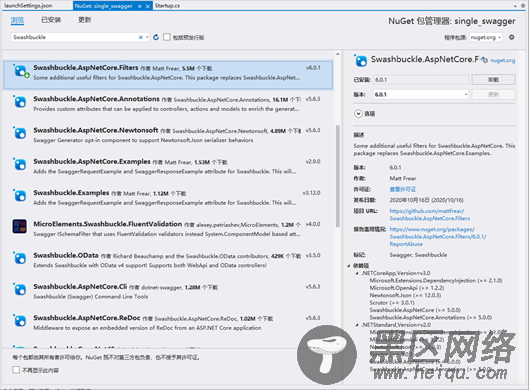Click the Scrutor (>= 3.0.1) dependency
Image resolution: width=529 pixels, height=390 pixels.
tap(392, 303)
